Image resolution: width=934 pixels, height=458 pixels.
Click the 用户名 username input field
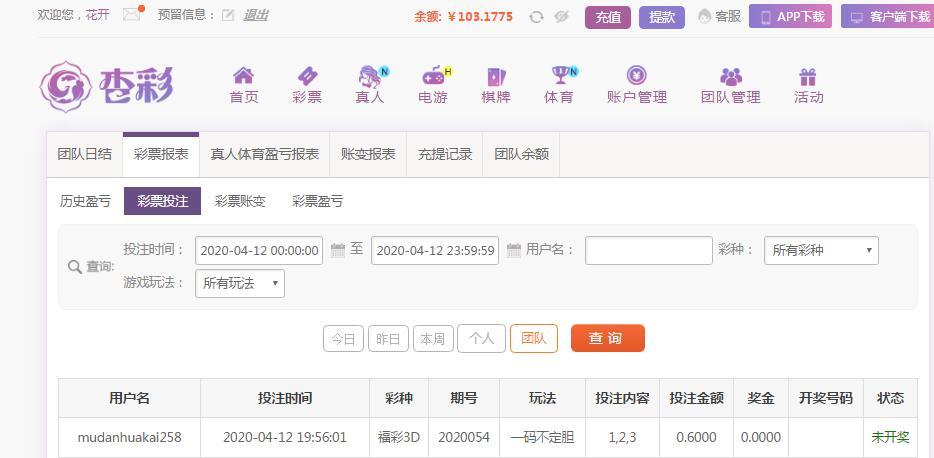coord(649,251)
